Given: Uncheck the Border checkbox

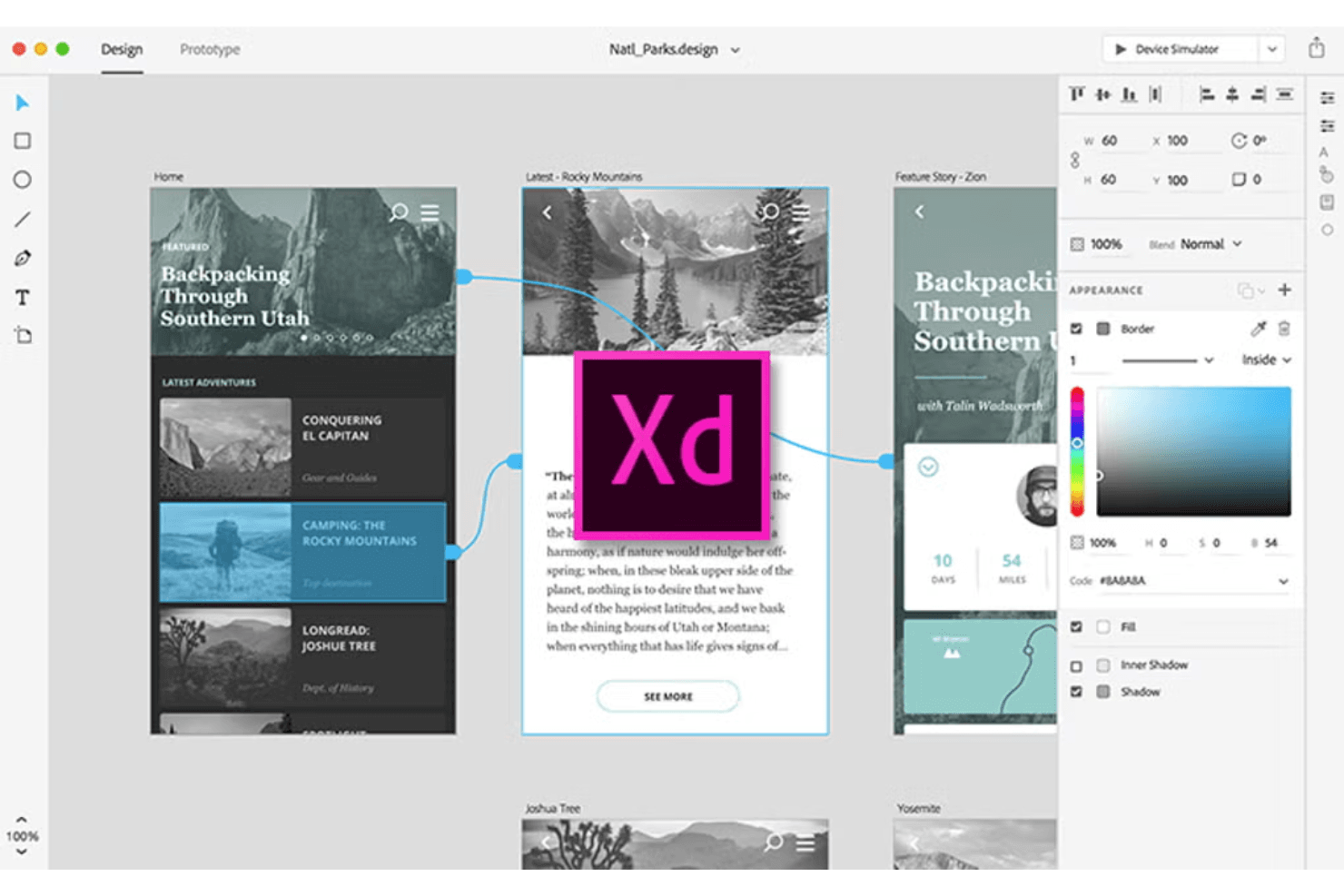Looking at the screenshot, I should click(x=1076, y=329).
